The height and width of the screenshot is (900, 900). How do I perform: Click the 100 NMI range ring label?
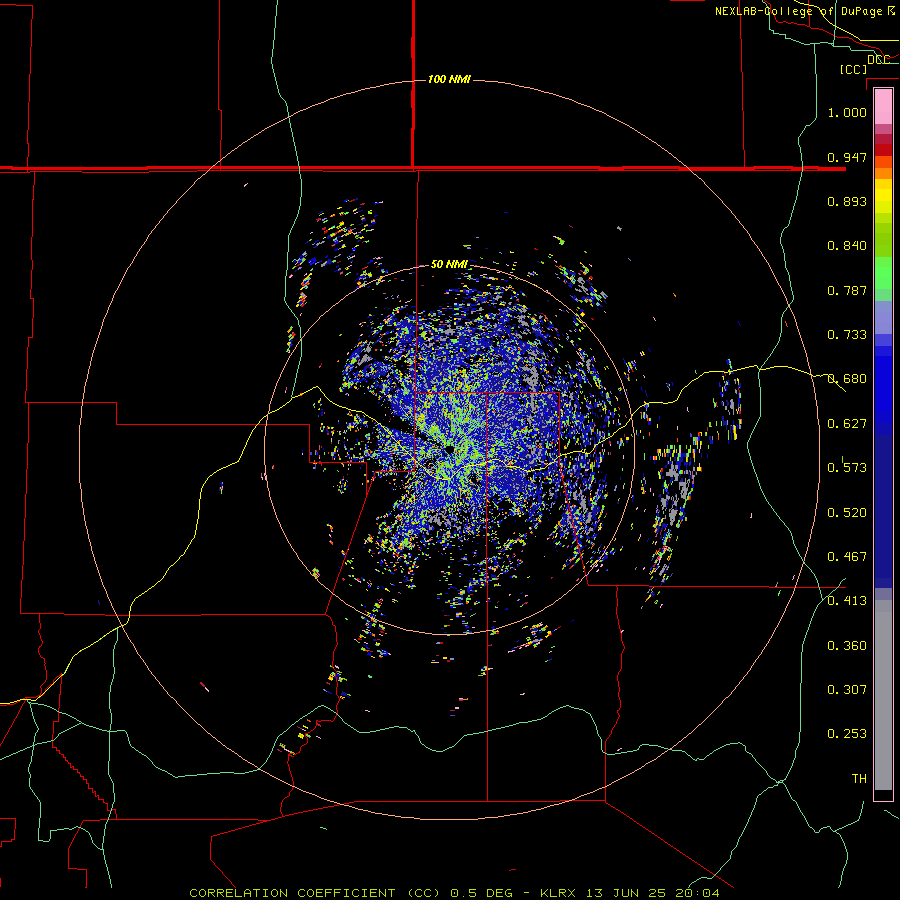click(449, 79)
